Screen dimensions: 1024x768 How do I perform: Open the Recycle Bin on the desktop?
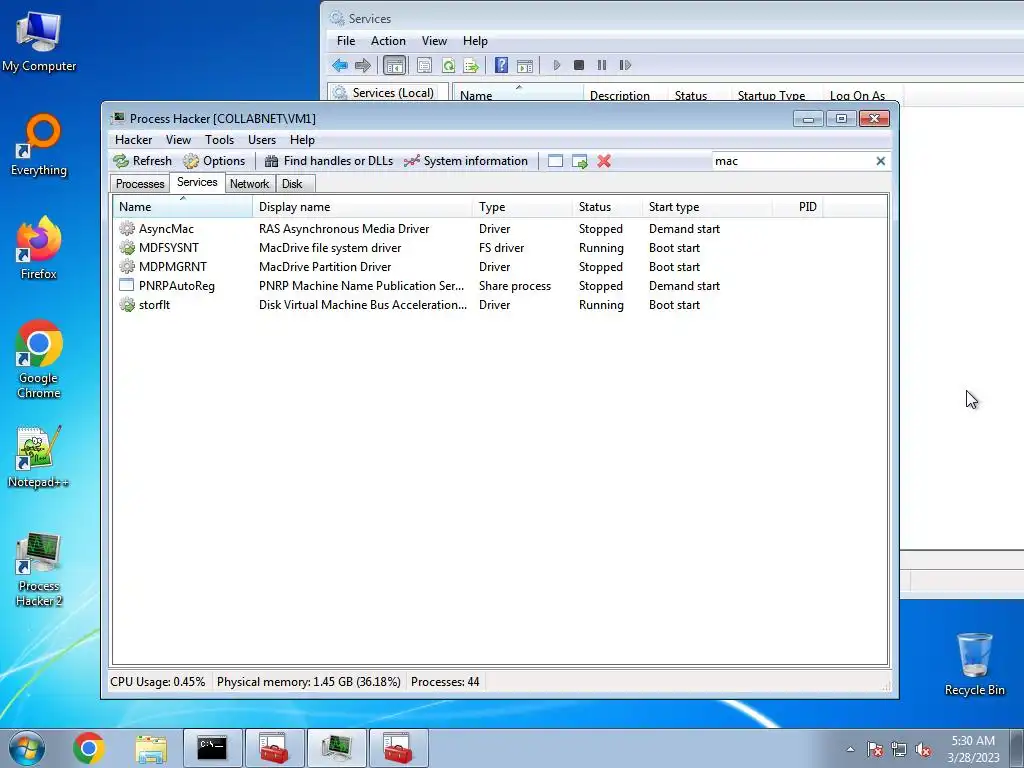pos(974,664)
